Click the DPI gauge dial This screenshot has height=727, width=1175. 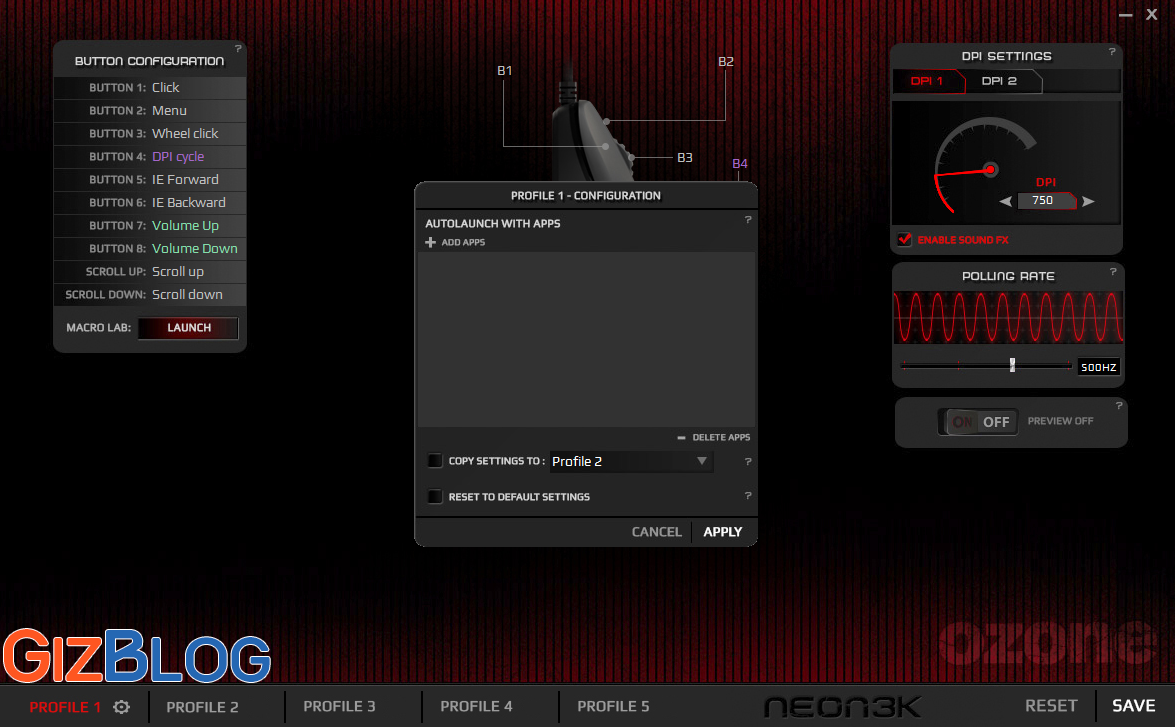coord(986,166)
